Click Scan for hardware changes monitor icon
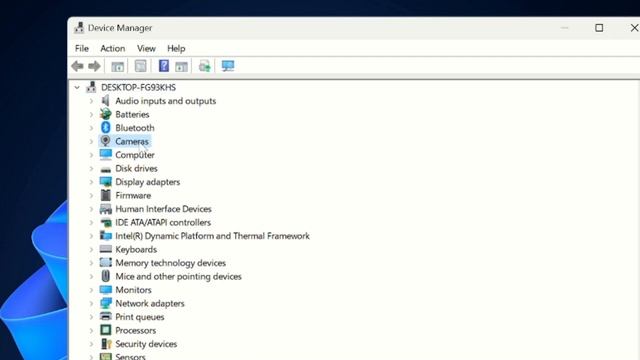This screenshot has width=640, height=360. tap(228, 66)
